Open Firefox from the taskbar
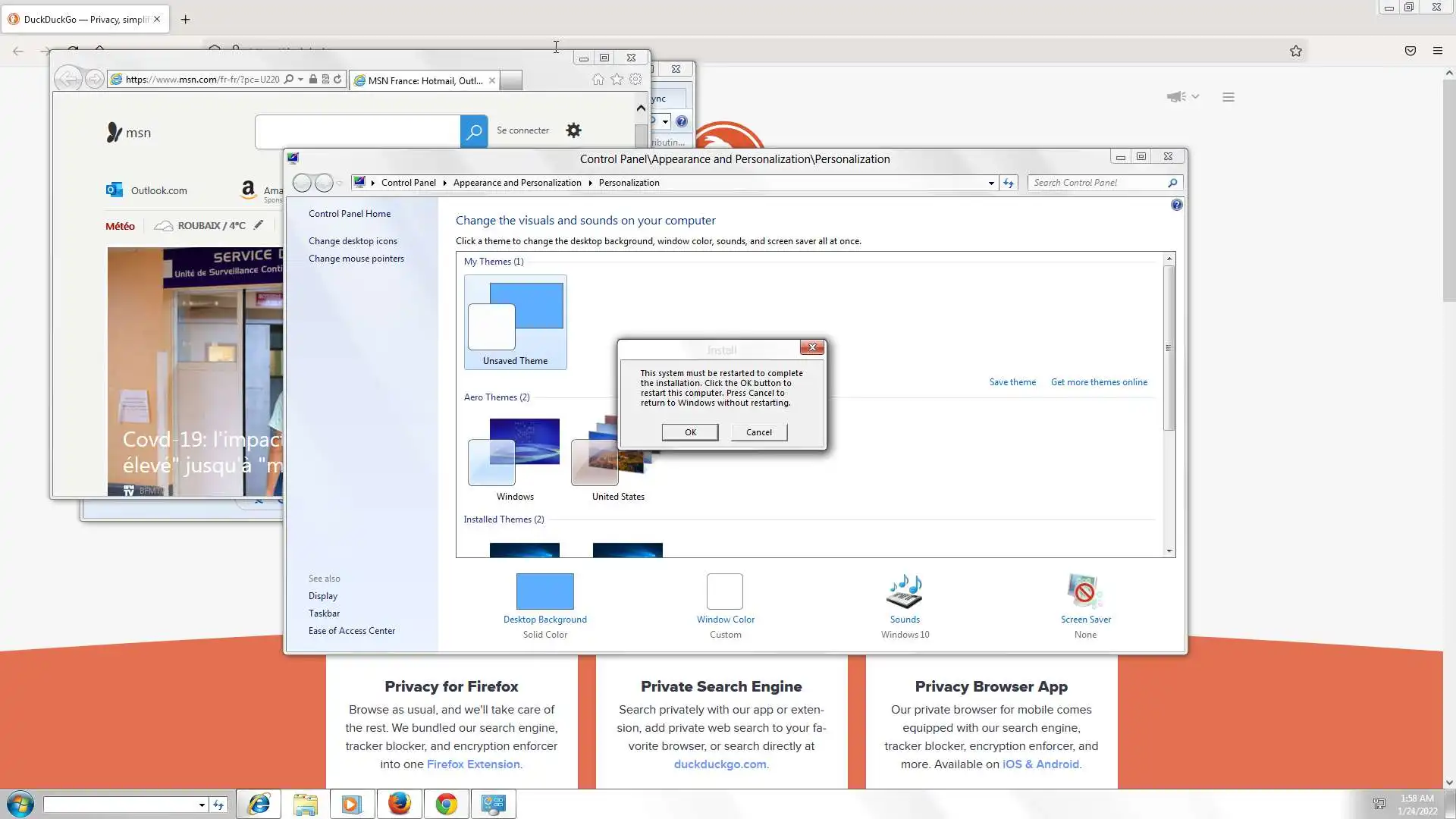This screenshot has width=1456, height=819. click(400, 804)
